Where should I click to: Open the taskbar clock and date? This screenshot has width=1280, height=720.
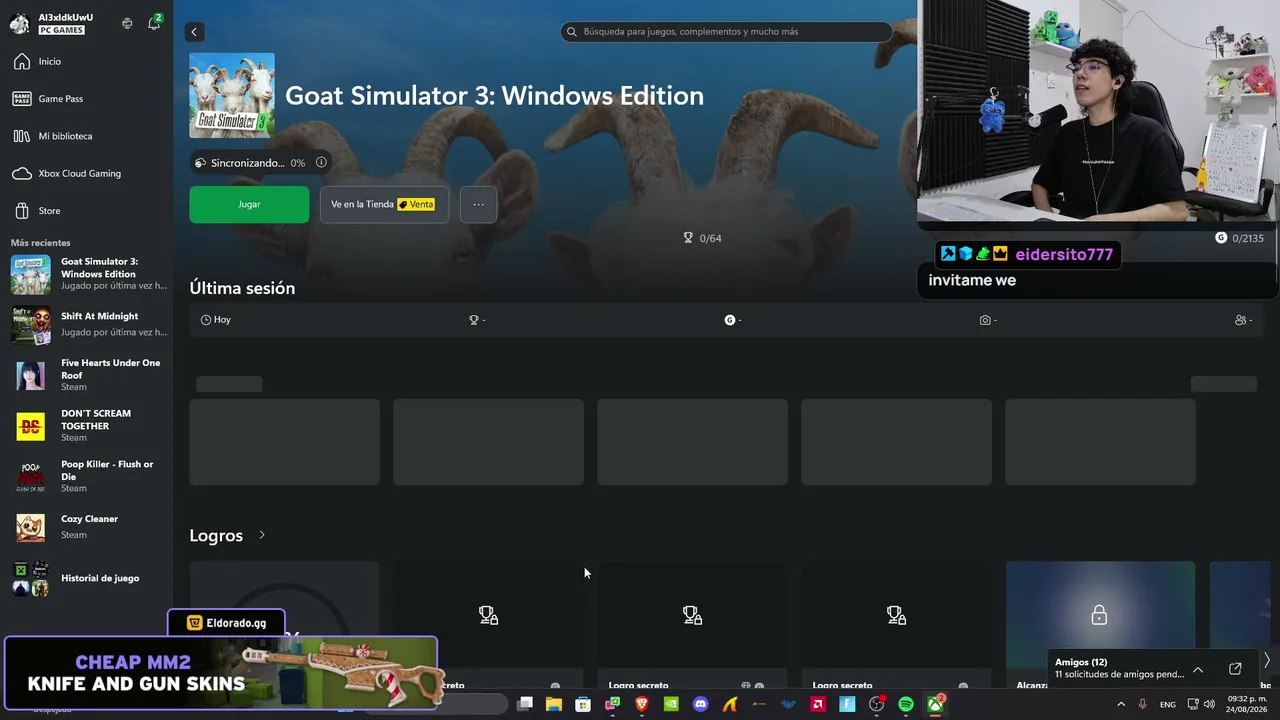(x=1248, y=705)
